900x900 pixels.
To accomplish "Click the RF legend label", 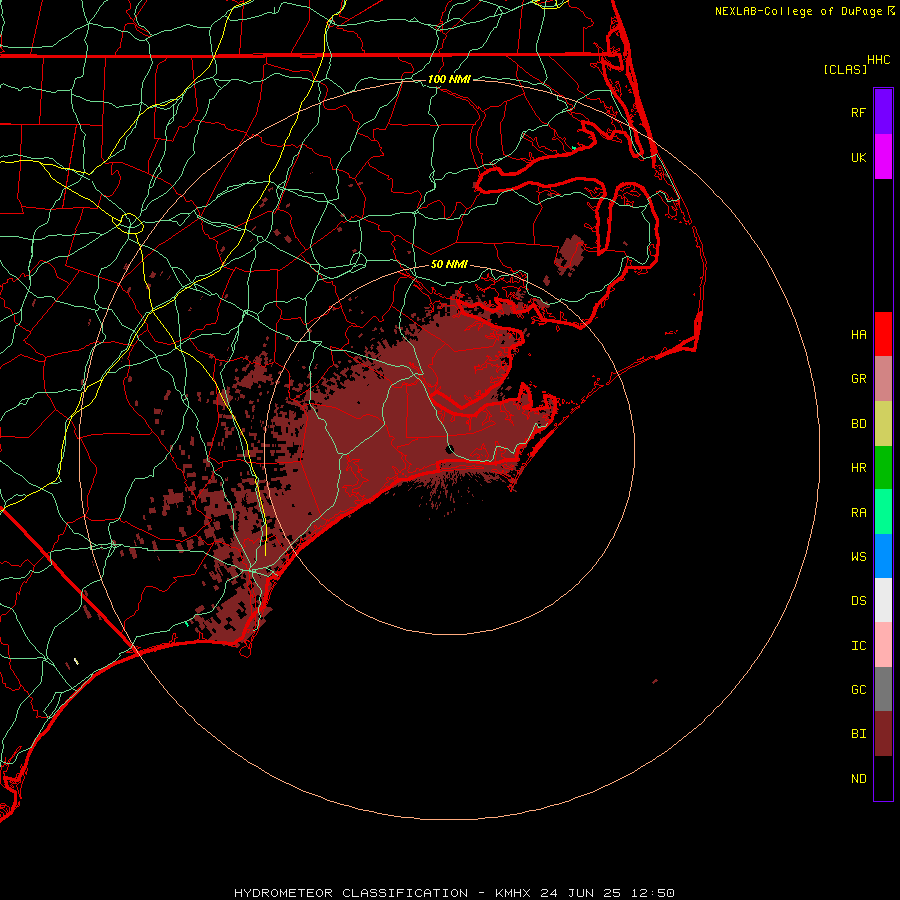I will click(x=858, y=112).
